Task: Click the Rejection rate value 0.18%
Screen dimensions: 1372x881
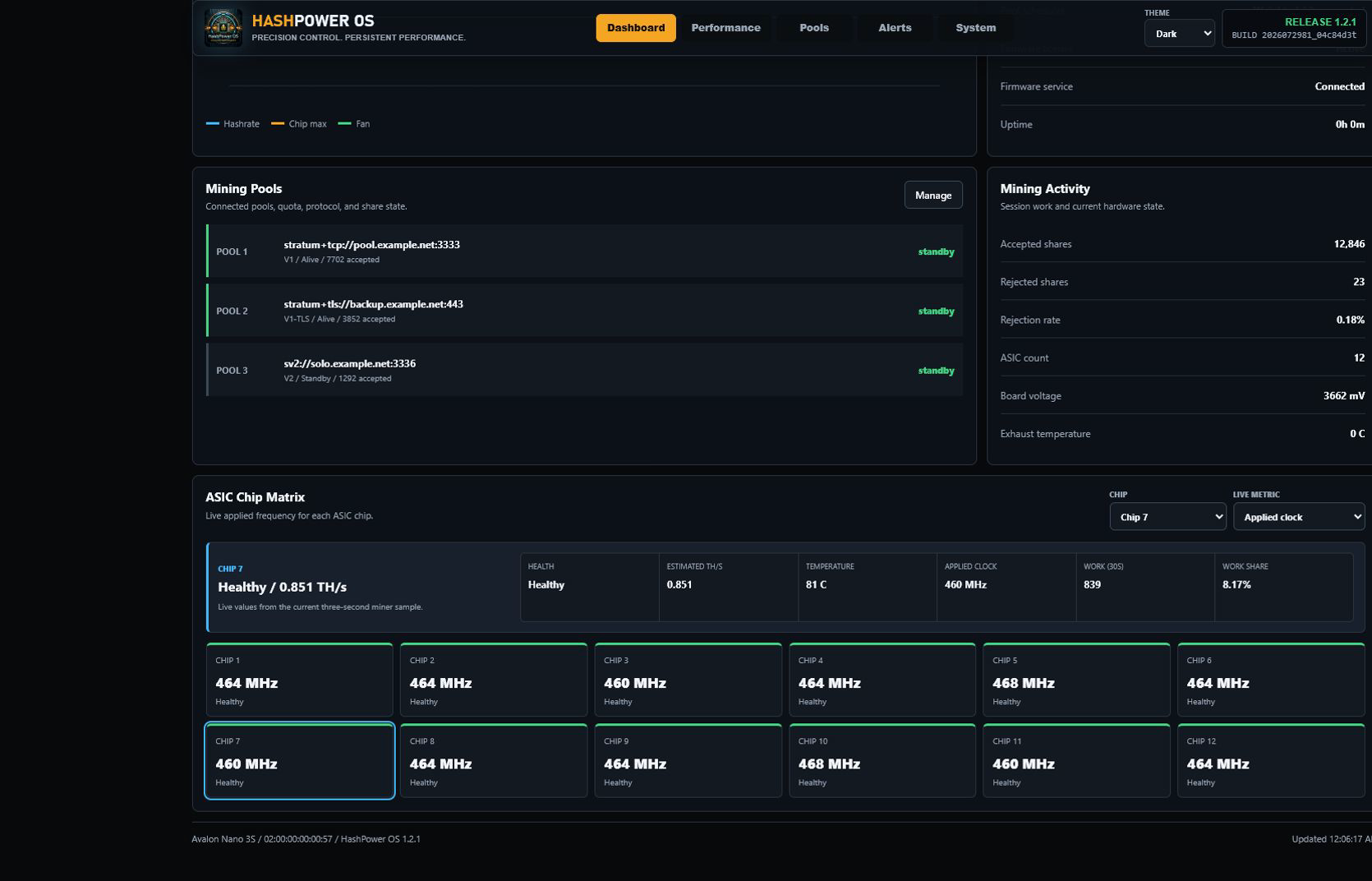Action: pos(1350,320)
